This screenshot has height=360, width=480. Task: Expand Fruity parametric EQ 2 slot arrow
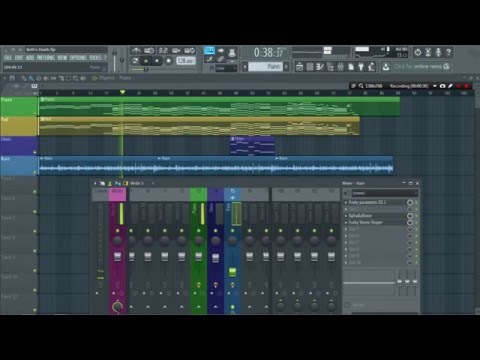(x=346, y=202)
